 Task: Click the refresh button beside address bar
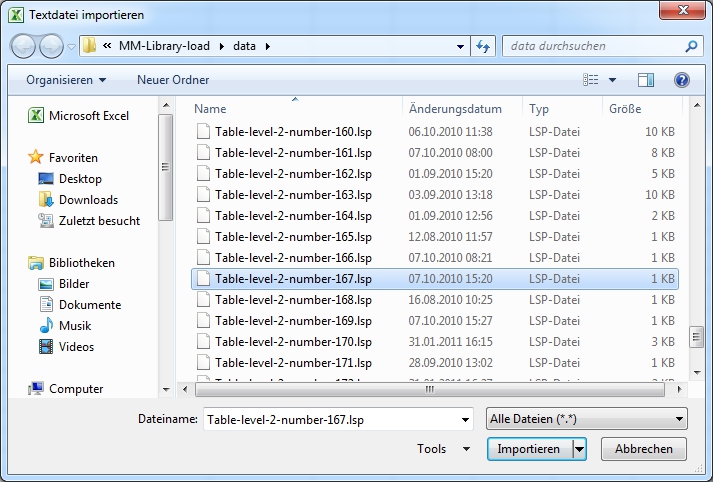coord(485,46)
